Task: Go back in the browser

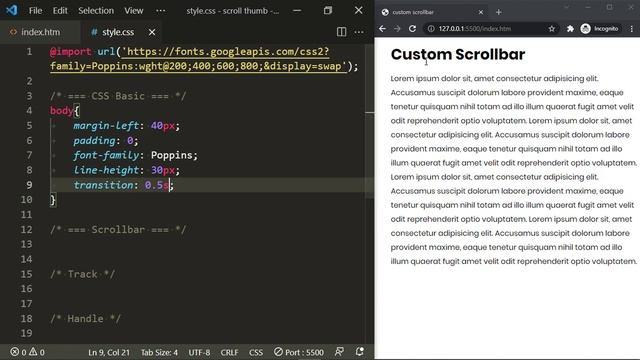Action: tap(382, 29)
